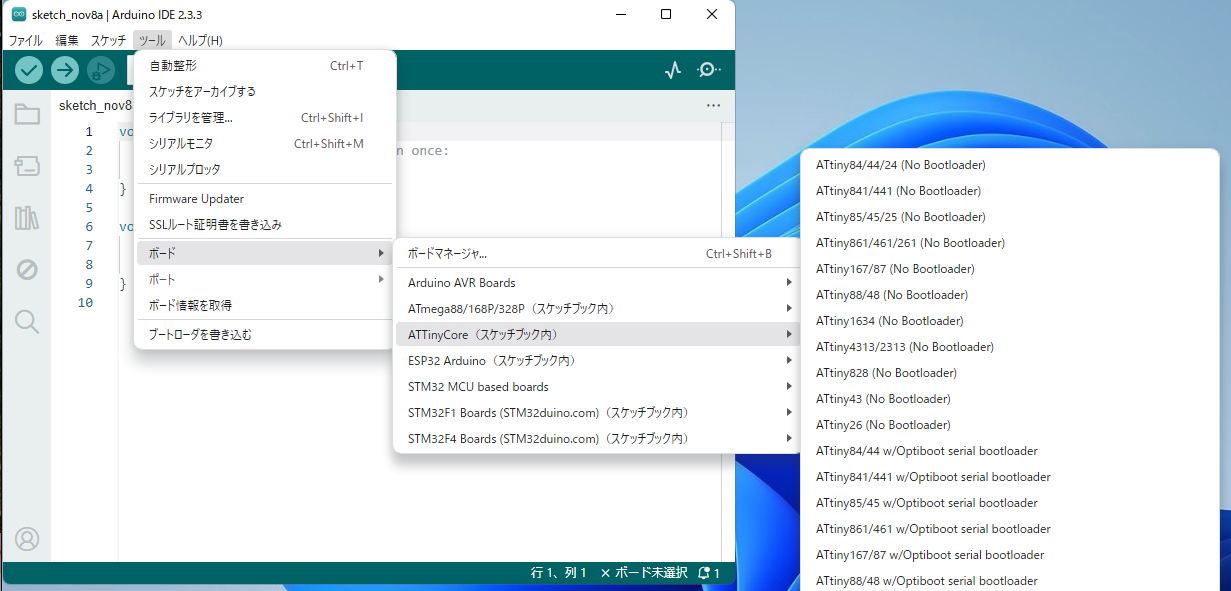Click the Verify checkmark button

coord(29,70)
